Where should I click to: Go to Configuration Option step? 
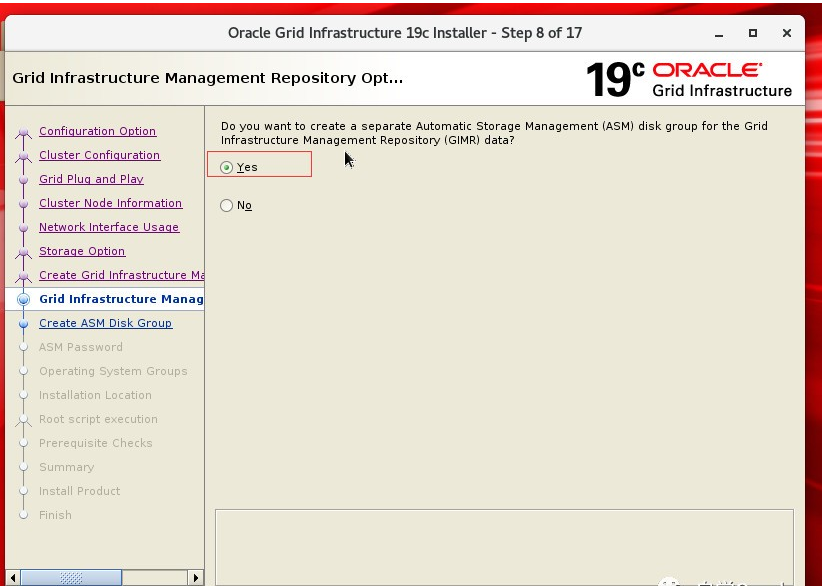pos(98,131)
